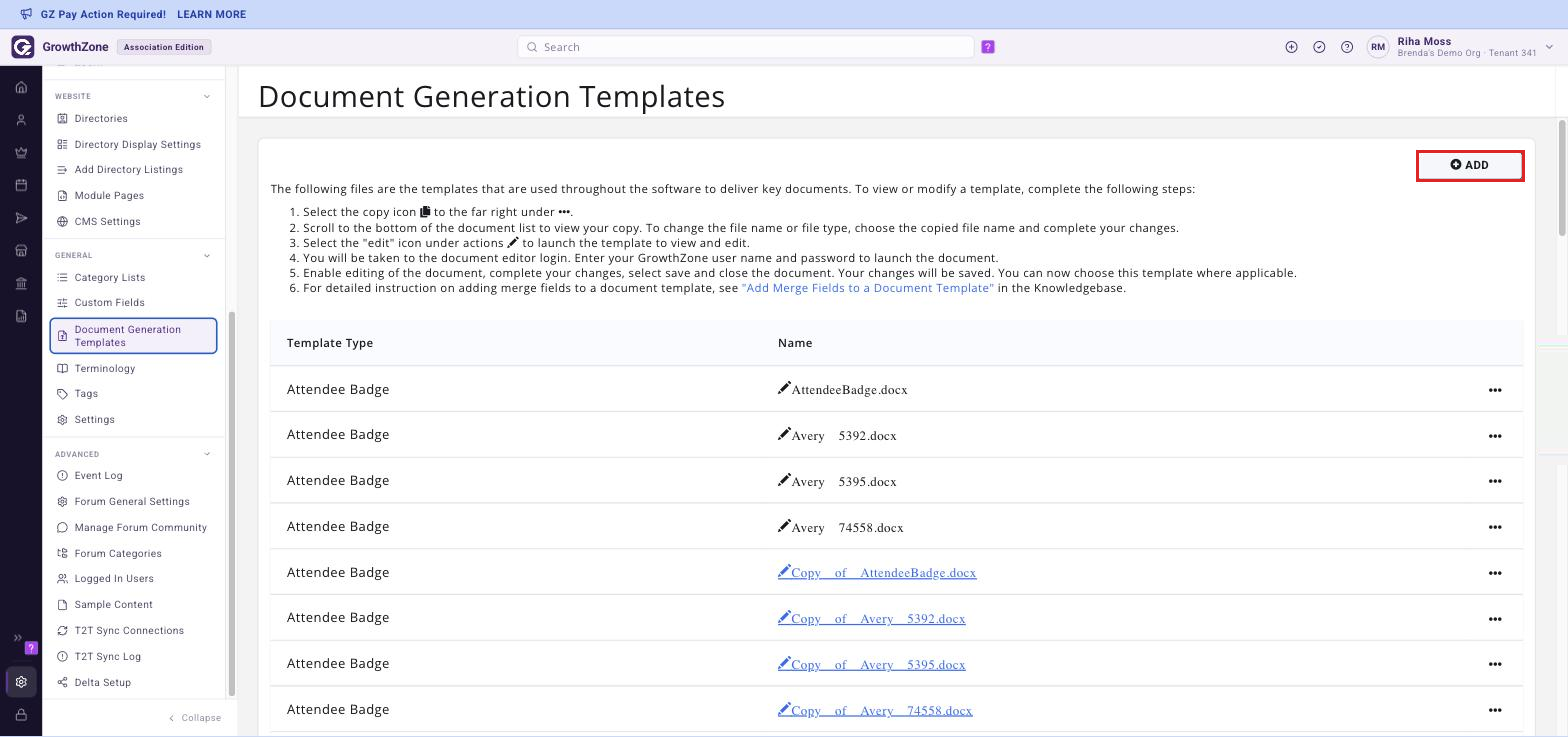Click the megaphone announcement icon in banner
Screen dimensions: 1568x737
tap(26, 14)
